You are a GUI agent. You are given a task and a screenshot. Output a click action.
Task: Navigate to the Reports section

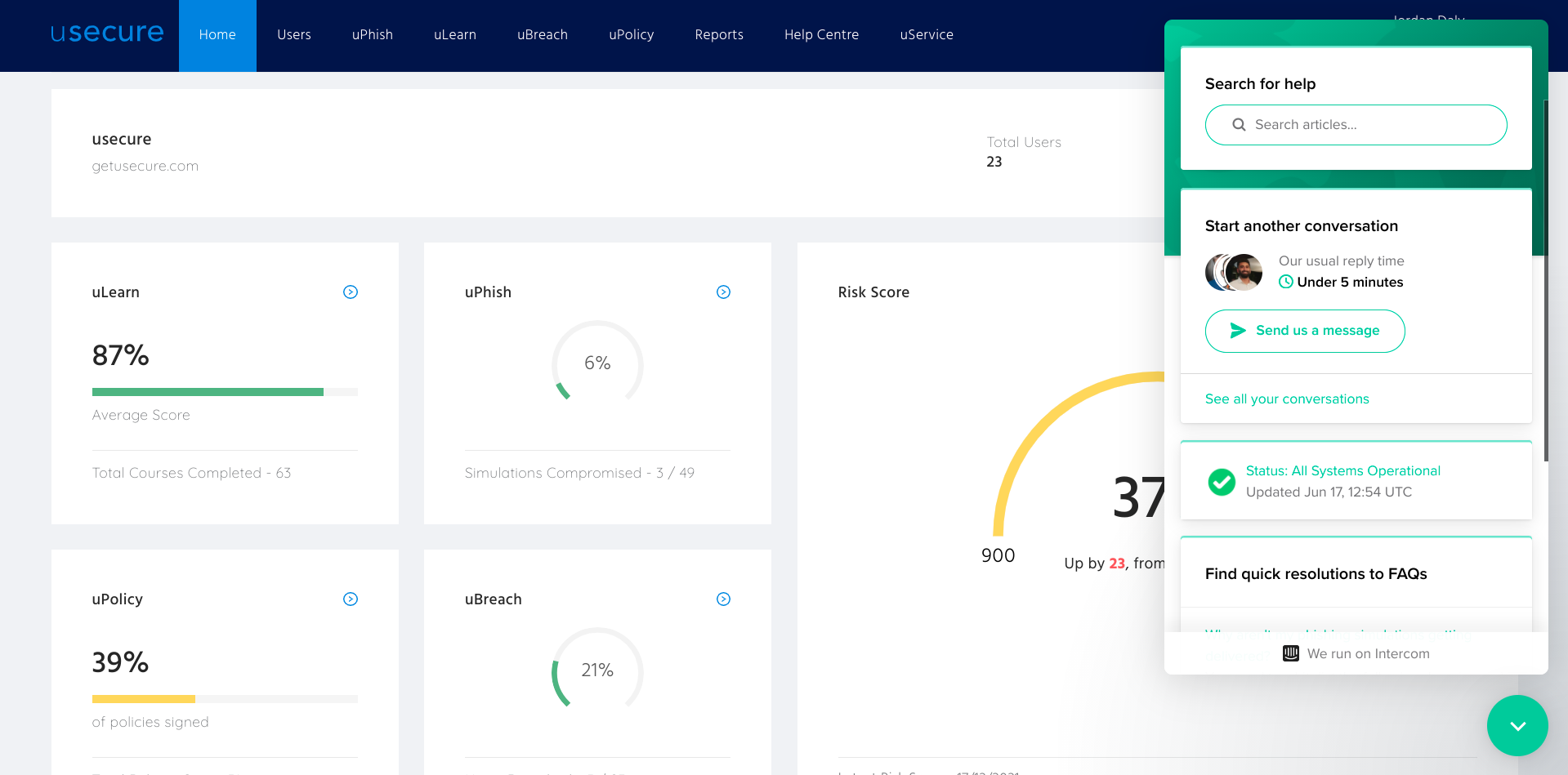pos(718,34)
